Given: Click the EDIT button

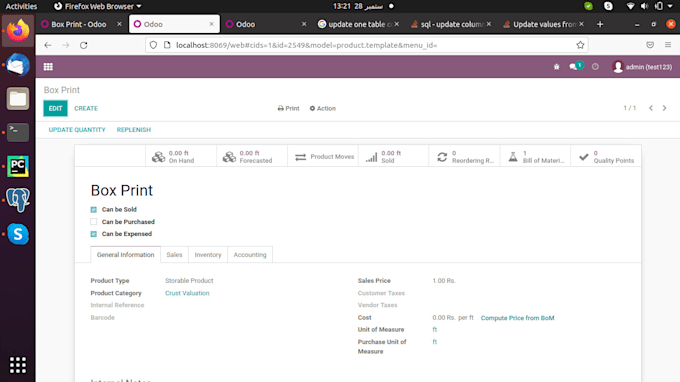Looking at the screenshot, I should [x=56, y=108].
